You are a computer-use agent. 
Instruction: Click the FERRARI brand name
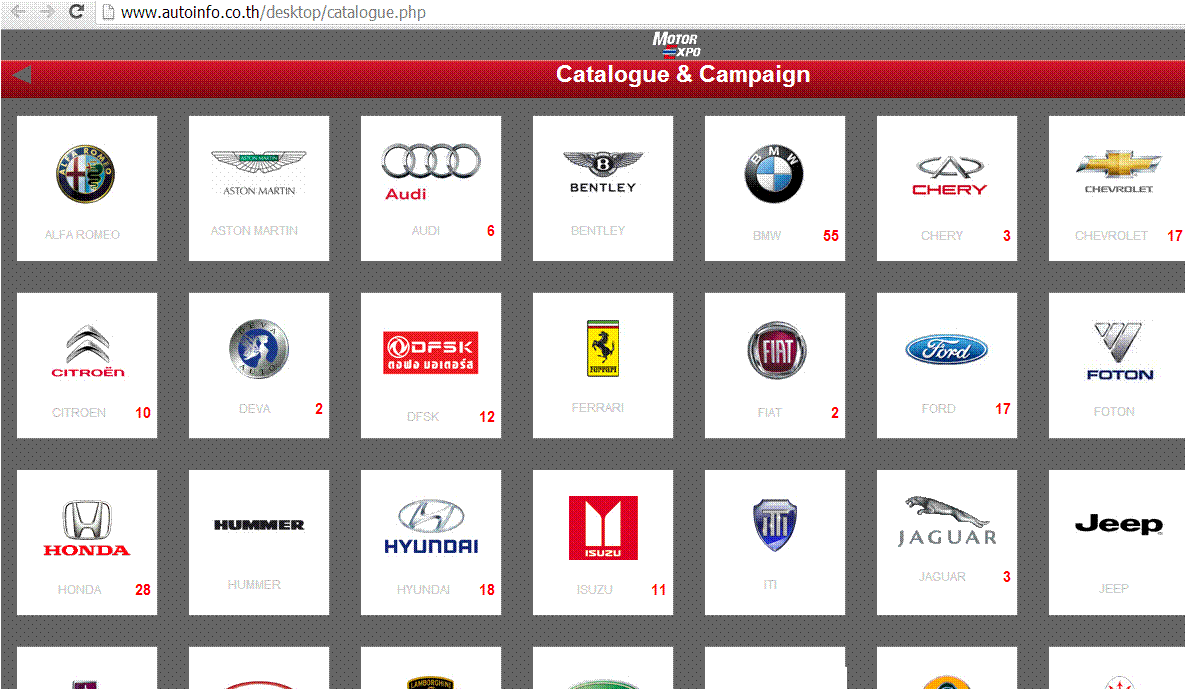[598, 408]
